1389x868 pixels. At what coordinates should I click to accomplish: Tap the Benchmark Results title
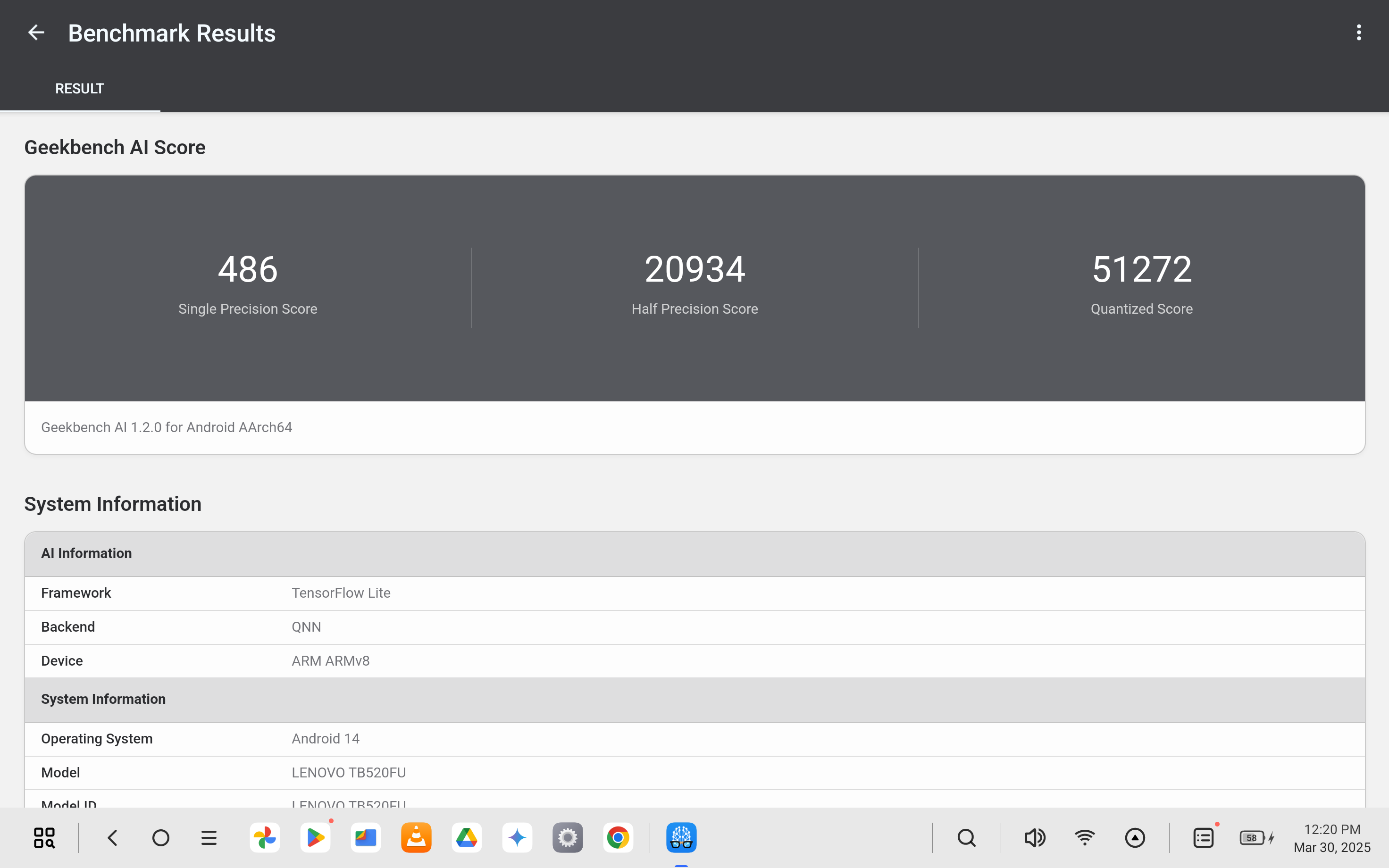click(172, 33)
